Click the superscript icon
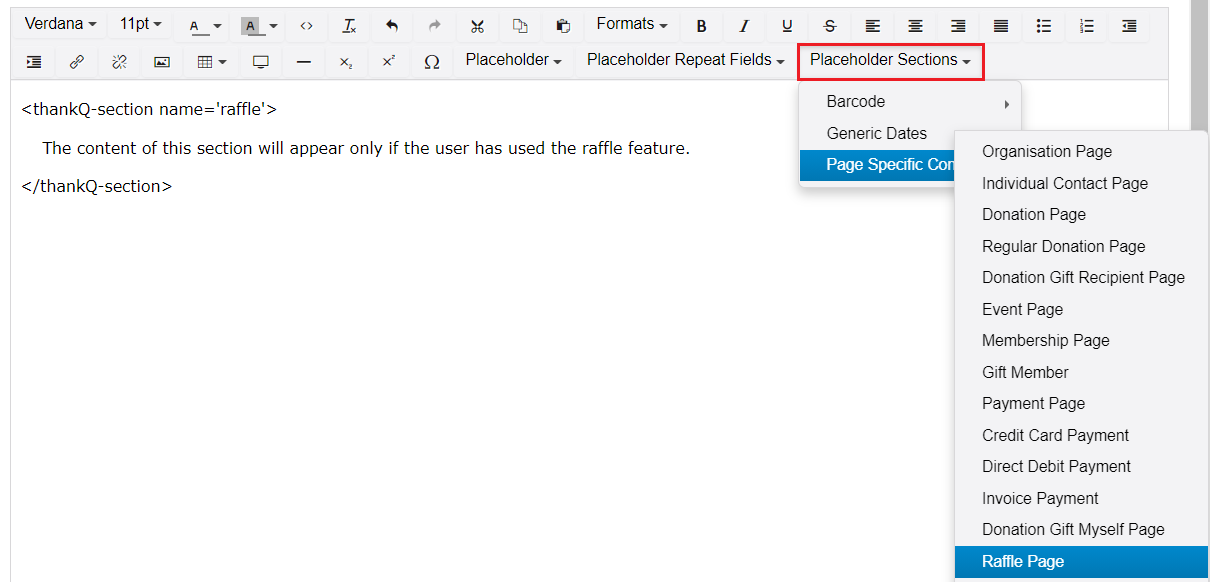 coord(389,62)
